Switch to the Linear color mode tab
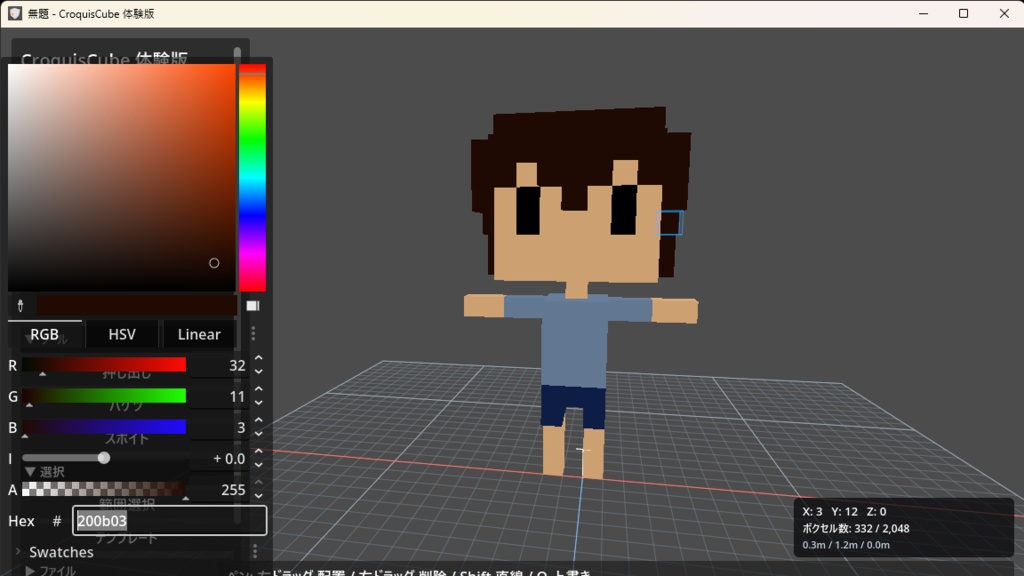The width and height of the screenshot is (1024, 576). click(199, 334)
